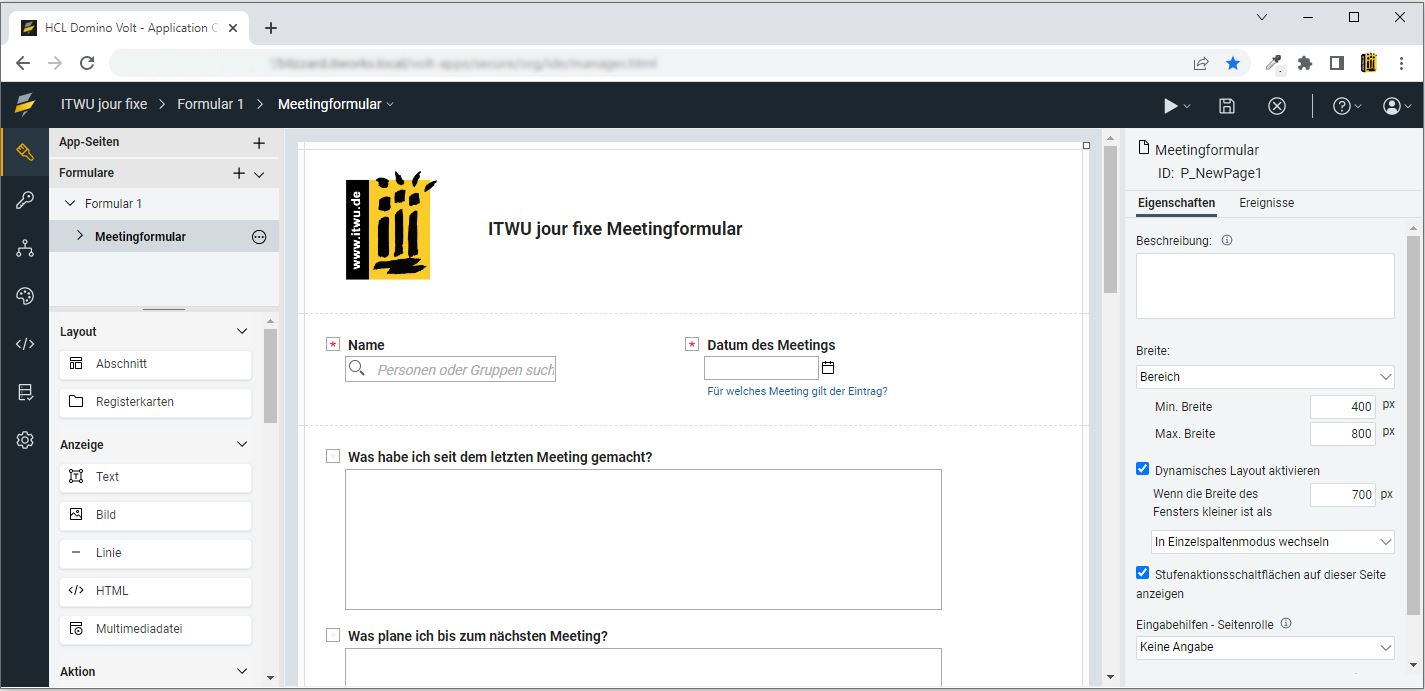Check 'Was plane ich bis zum nächsten Meeting' box

tap(333, 635)
